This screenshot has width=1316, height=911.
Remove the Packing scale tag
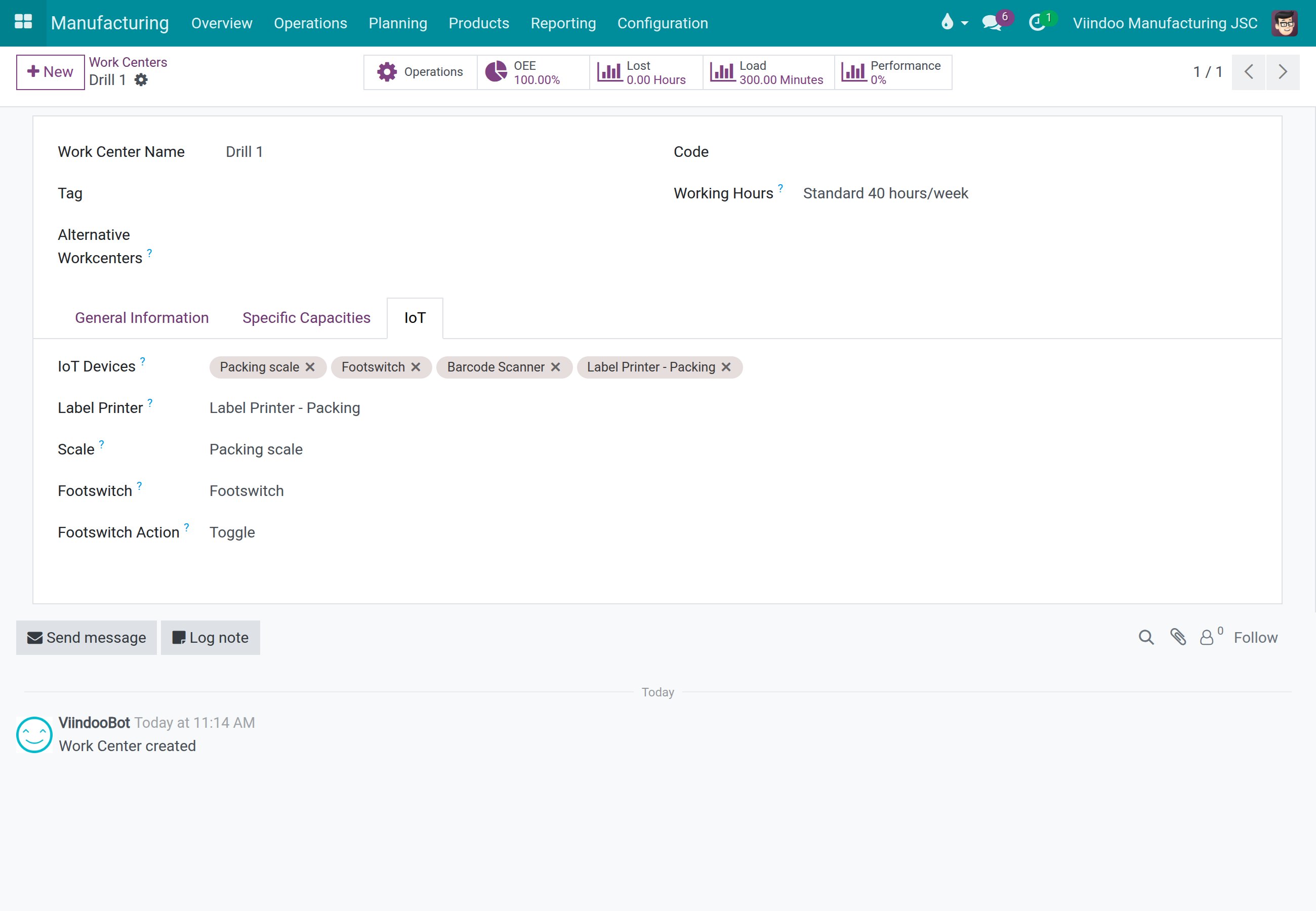coord(310,367)
